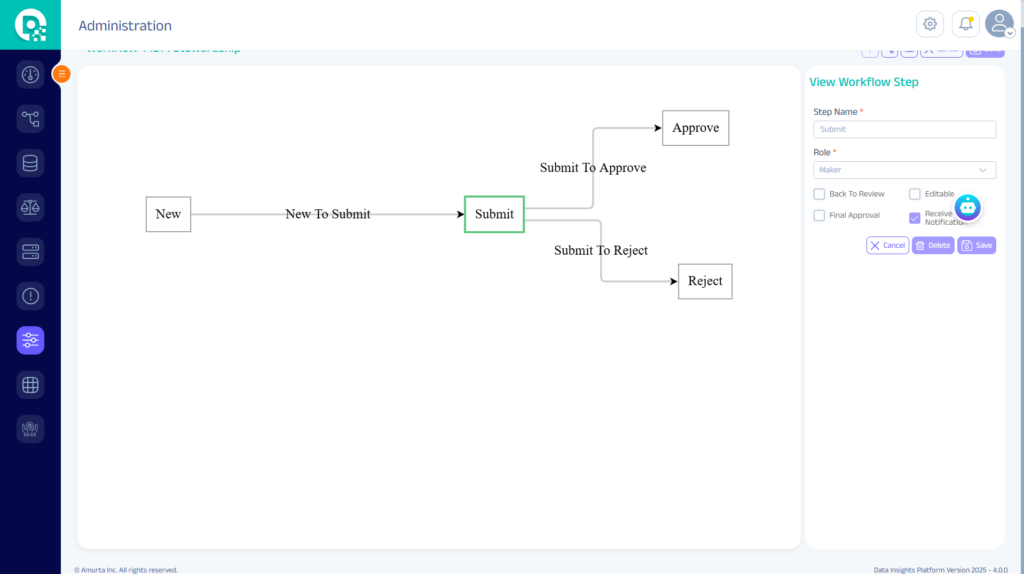This screenshot has width=1024, height=574.
Task: Enable the Back To Review checkbox
Action: coord(819,194)
